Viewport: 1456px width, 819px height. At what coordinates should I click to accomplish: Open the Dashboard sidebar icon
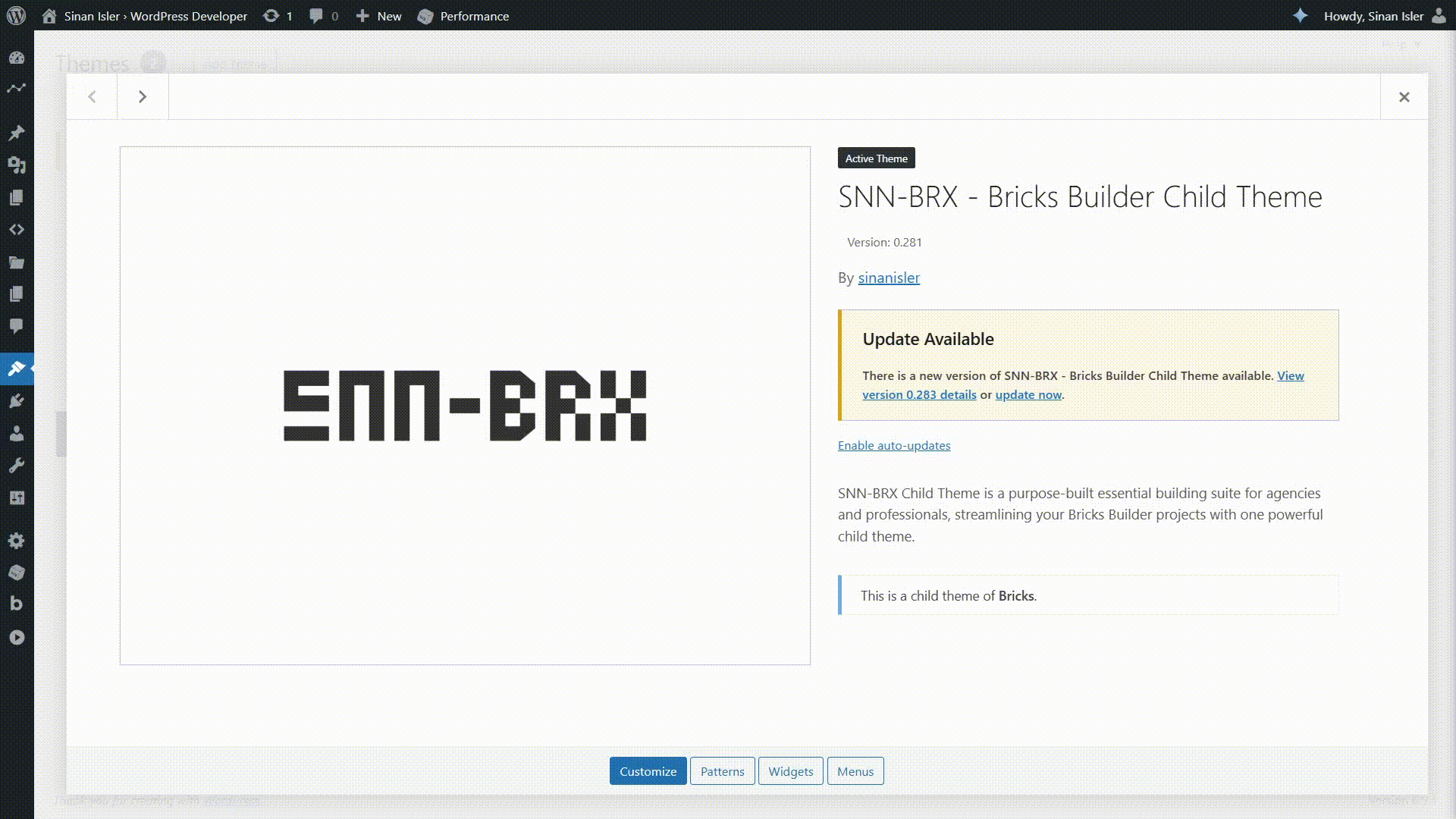17,58
